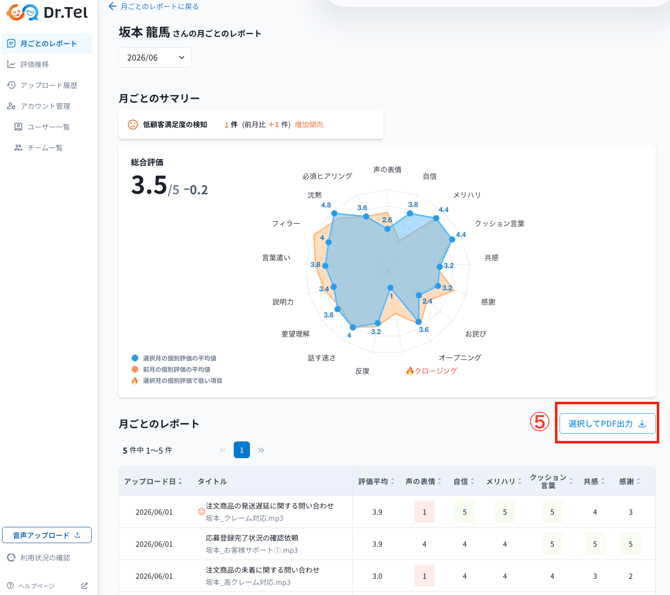The height and width of the screenshot is (595, 670).
Task: Click the 総合評価 score 3.5
Action: (x=149, y=186)
